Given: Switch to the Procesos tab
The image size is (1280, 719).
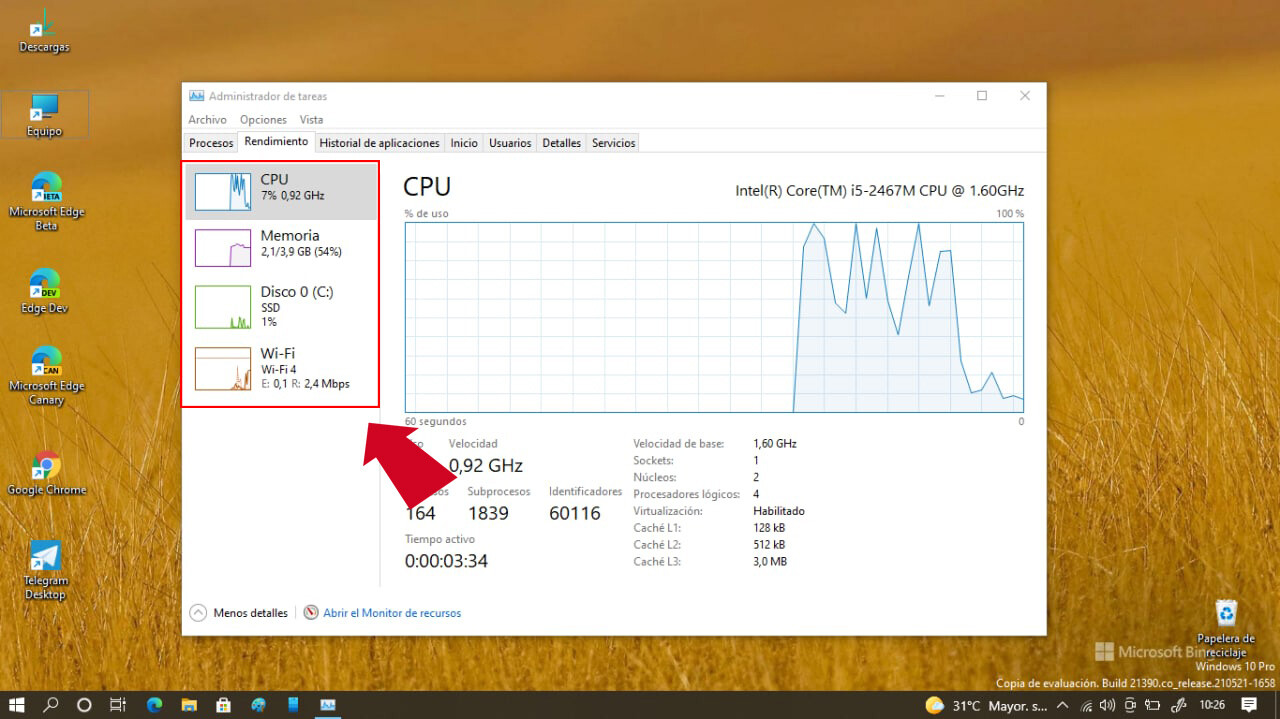Looking at the screenshot, I should pos(210,142).
